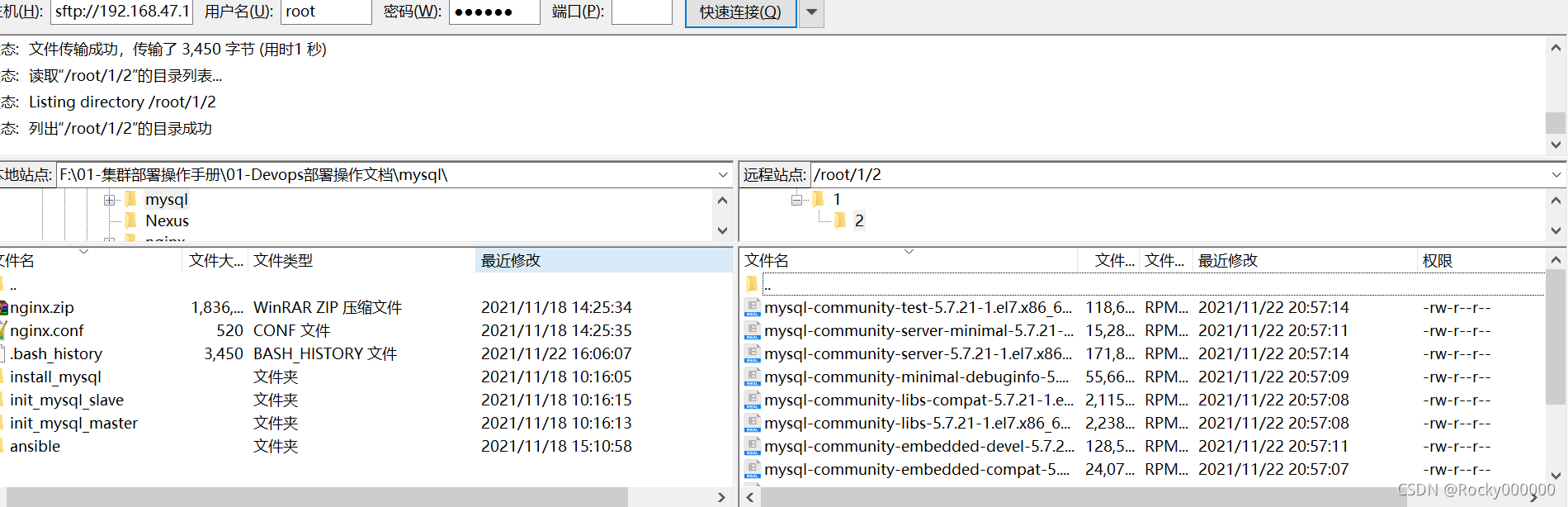
Task: Click the username field containing root
Action: [326, 12]
